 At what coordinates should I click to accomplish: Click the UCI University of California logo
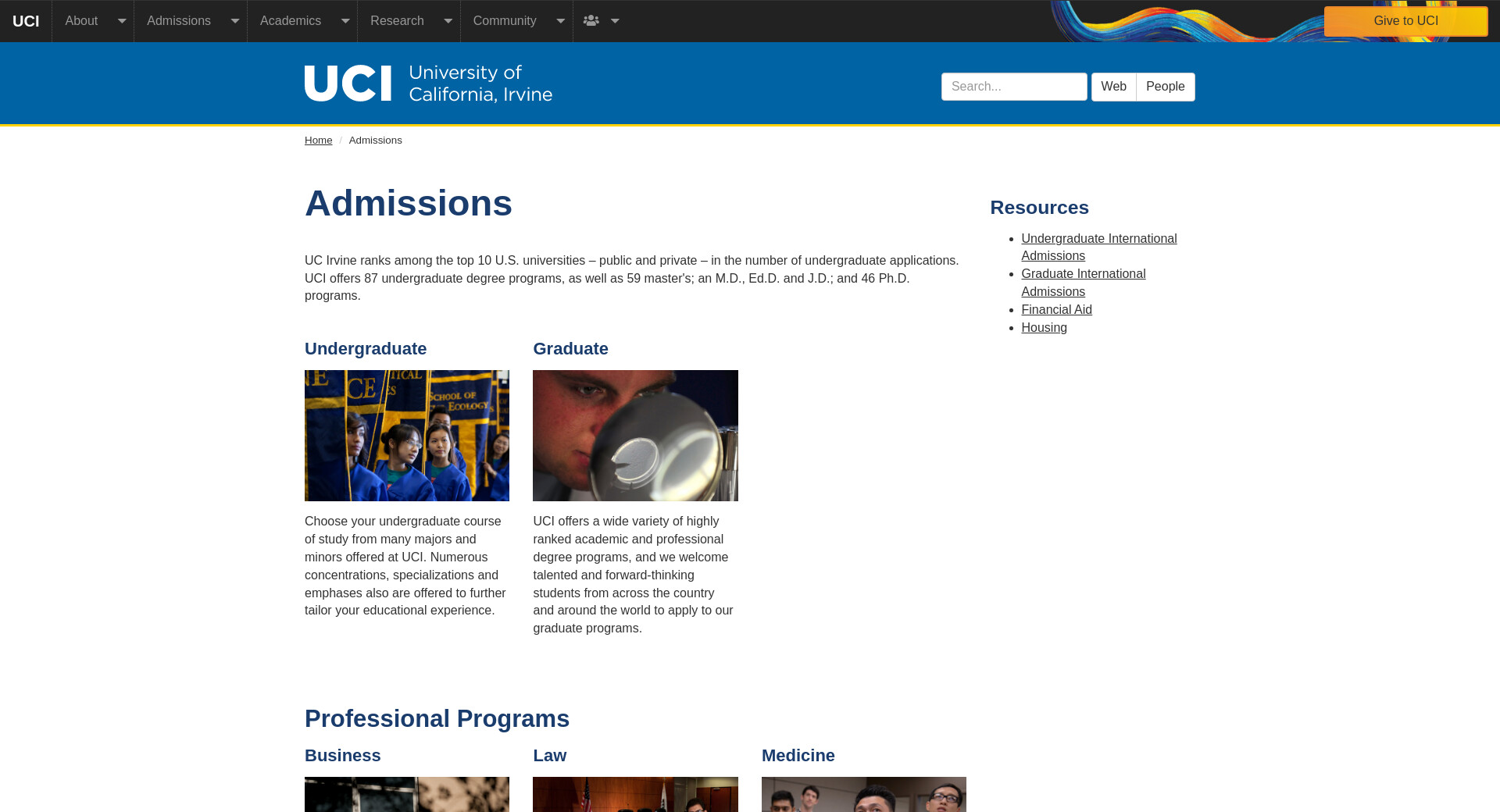click(x=428, y=84)
